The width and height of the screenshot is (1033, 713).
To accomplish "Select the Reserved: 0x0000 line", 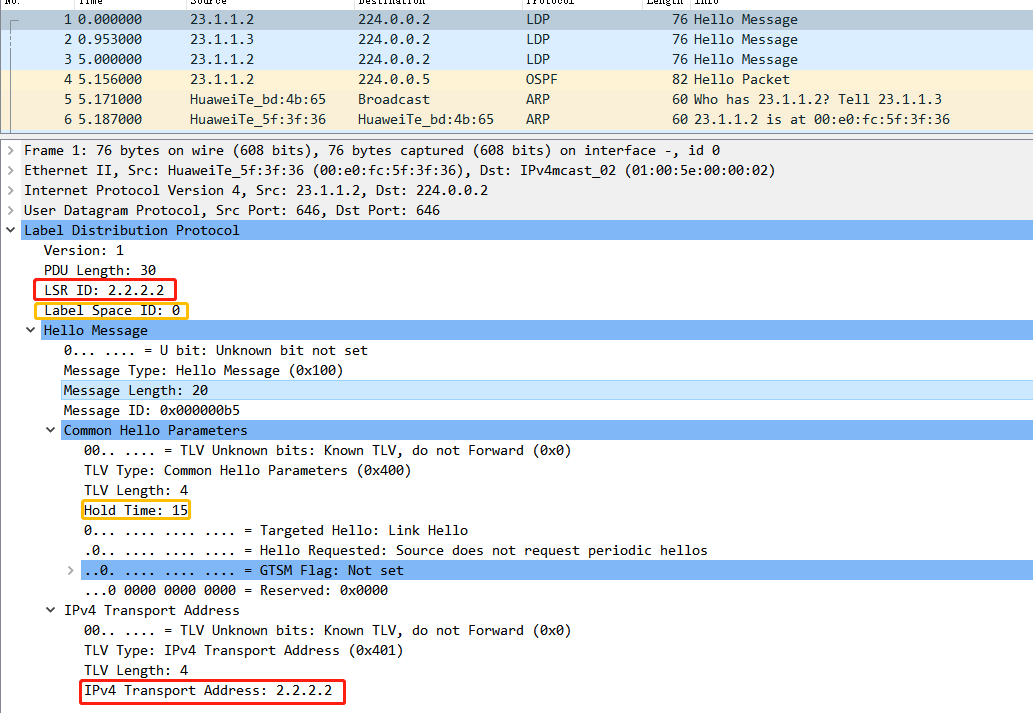I will point(236,590).
